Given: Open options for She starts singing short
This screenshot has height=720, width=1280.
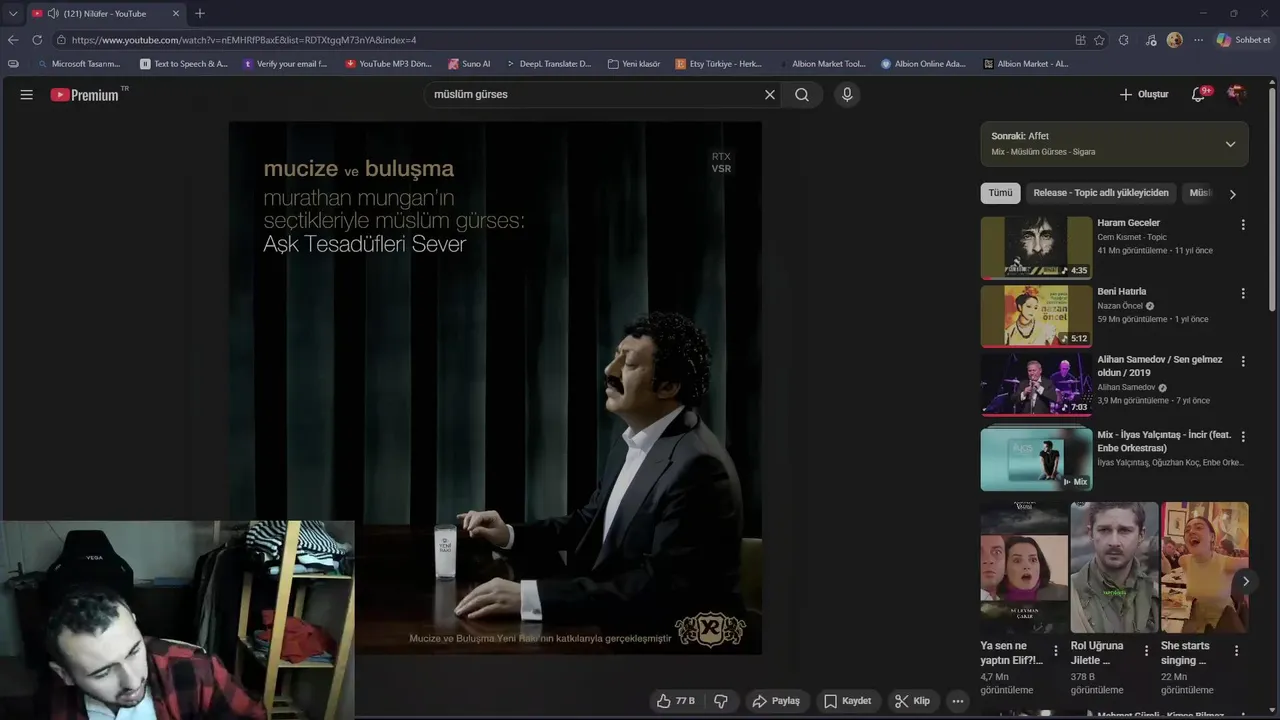Looking at the screenshot, I should [1236, 651].
